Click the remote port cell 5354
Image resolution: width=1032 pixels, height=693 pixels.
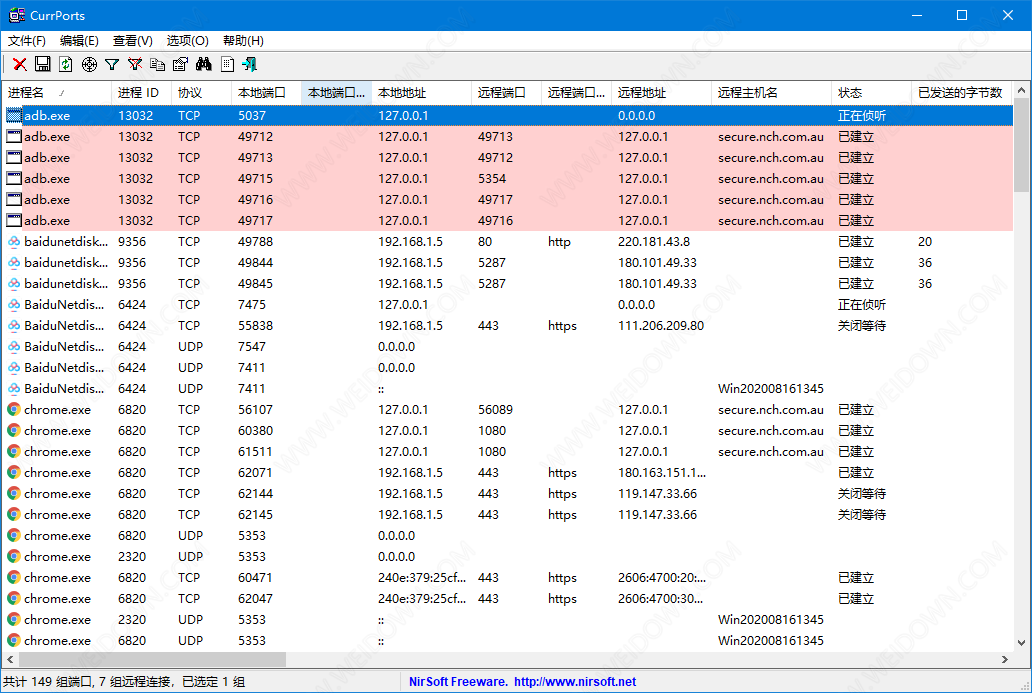click(x=492, y=179)
